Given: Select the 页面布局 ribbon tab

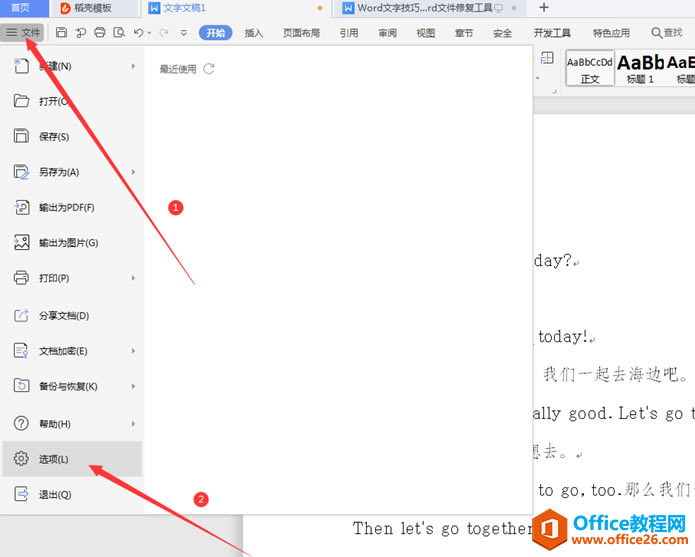Looking at the screenshot, I should click(x=301, y=33).
